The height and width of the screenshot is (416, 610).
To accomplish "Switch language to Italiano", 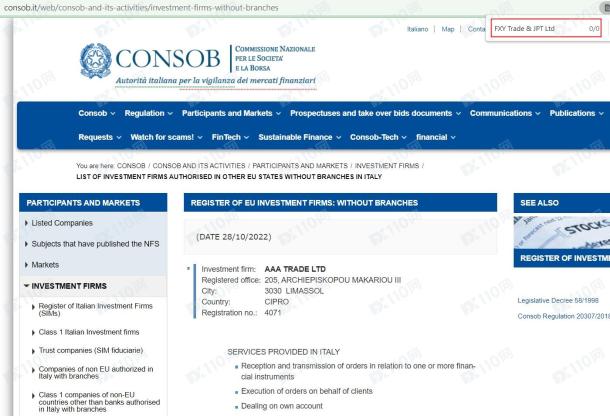I will (x=417, y=29).
